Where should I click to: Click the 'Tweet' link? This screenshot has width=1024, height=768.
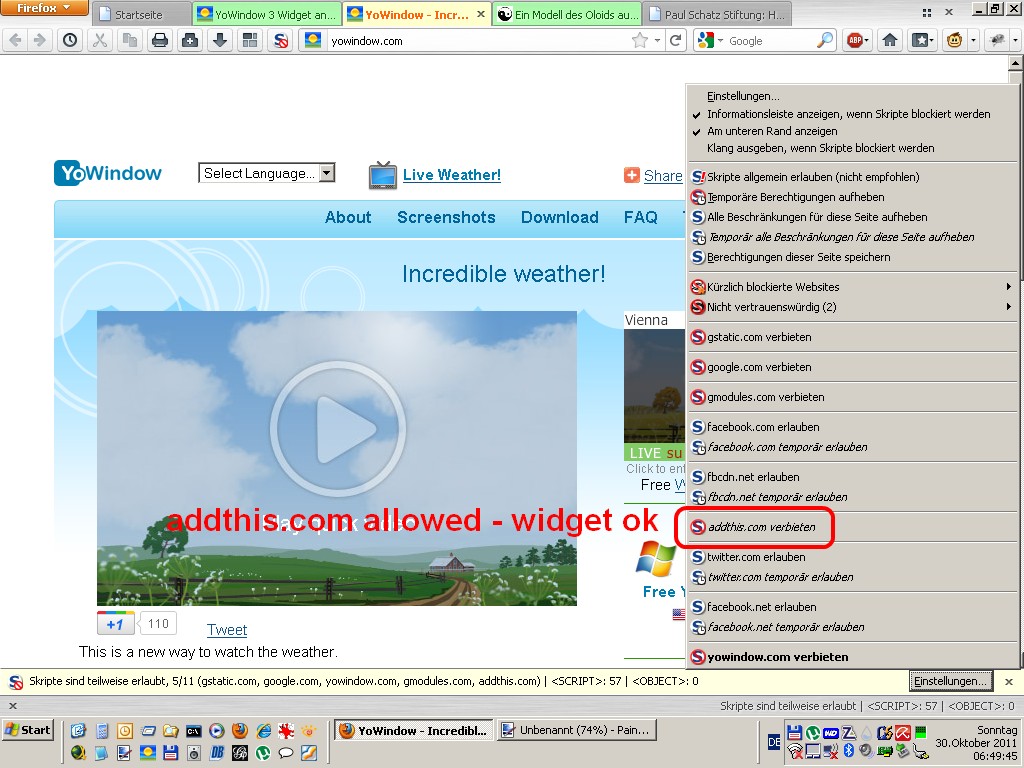coord(227,630)
